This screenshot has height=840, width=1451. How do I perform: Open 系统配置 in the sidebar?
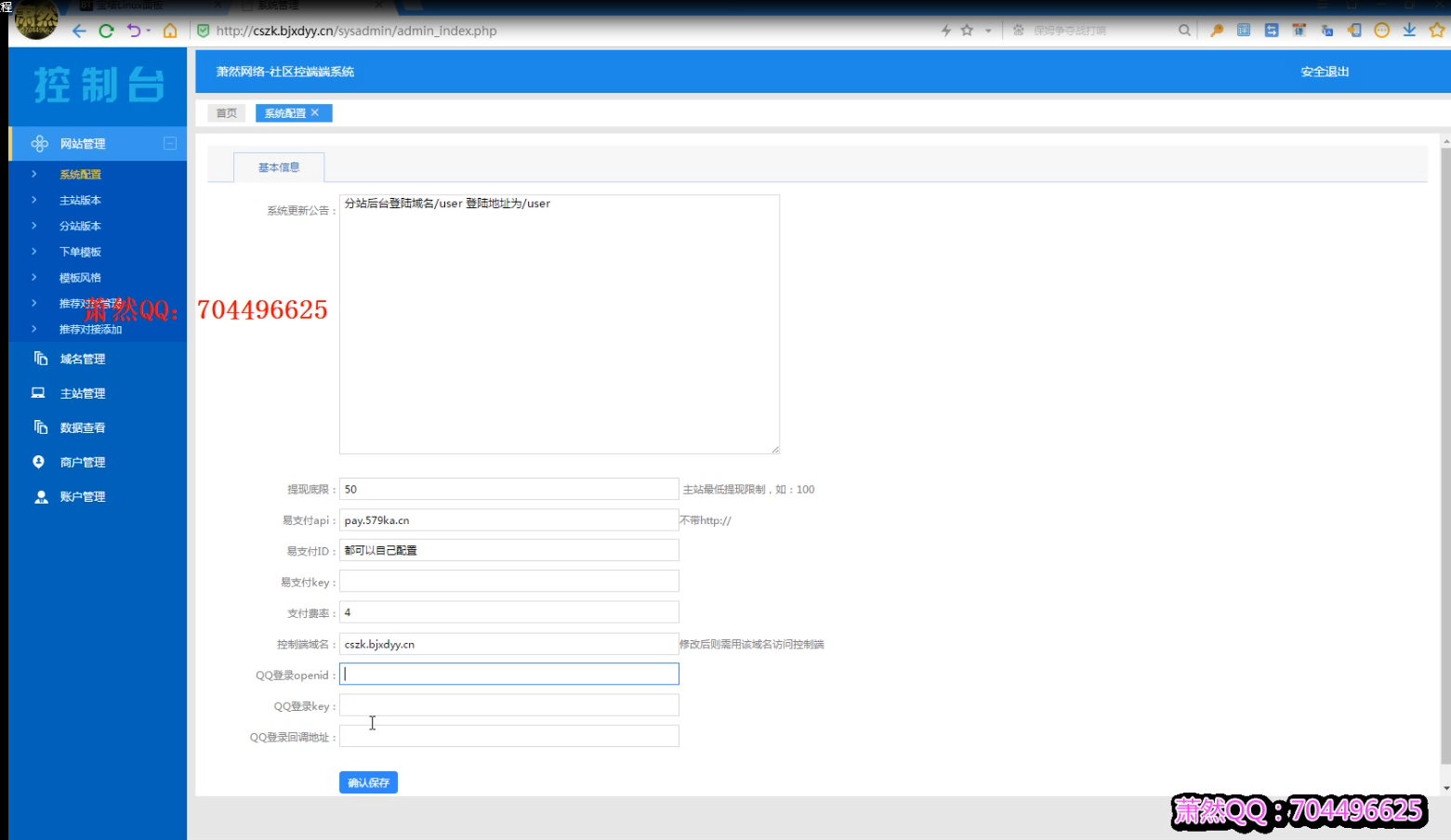80,175
